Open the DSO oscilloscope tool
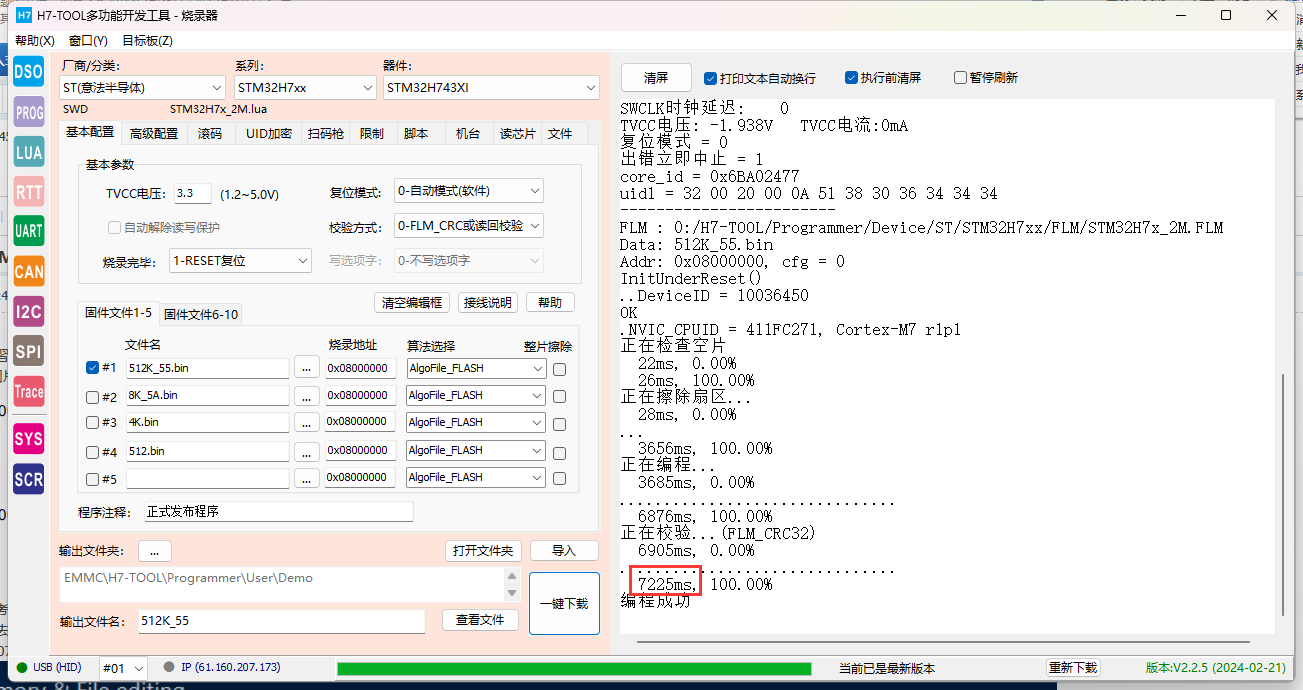Screen dimensions: 1303x690 (x=28, y=71)
